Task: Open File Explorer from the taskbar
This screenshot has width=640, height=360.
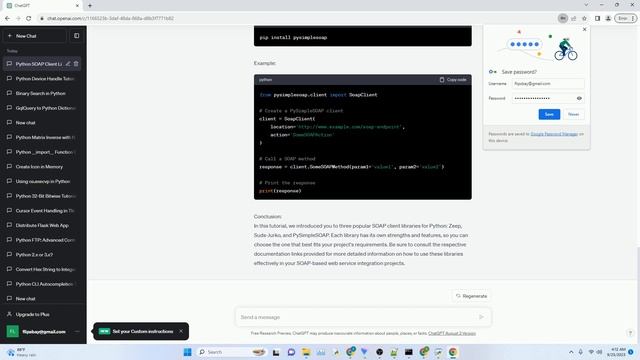Action: pos(306,352)
